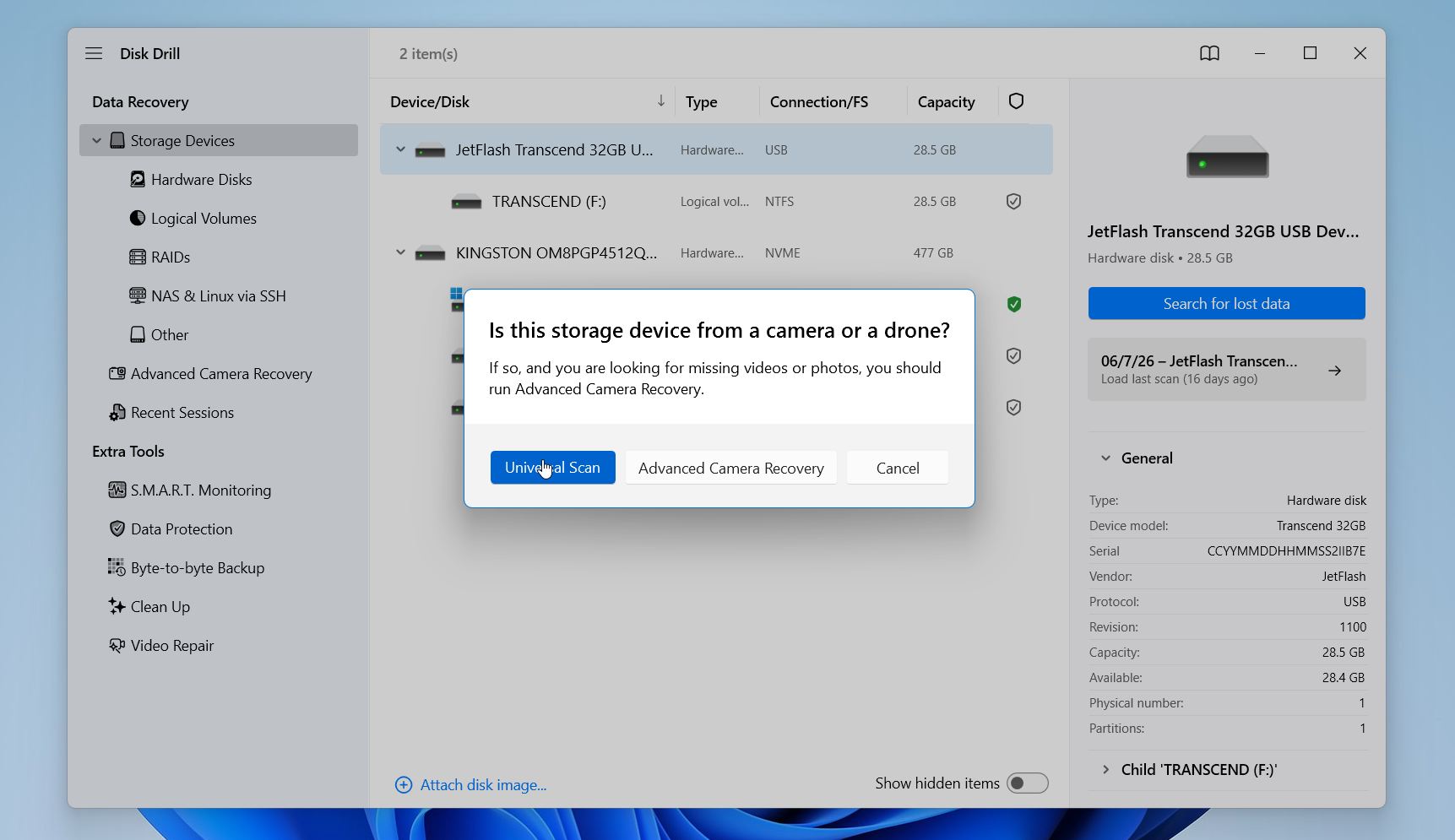Open Byte-to-byte Backup tool
The width and height of the screenshot is (1455, 840).
(x=198, y=567)
